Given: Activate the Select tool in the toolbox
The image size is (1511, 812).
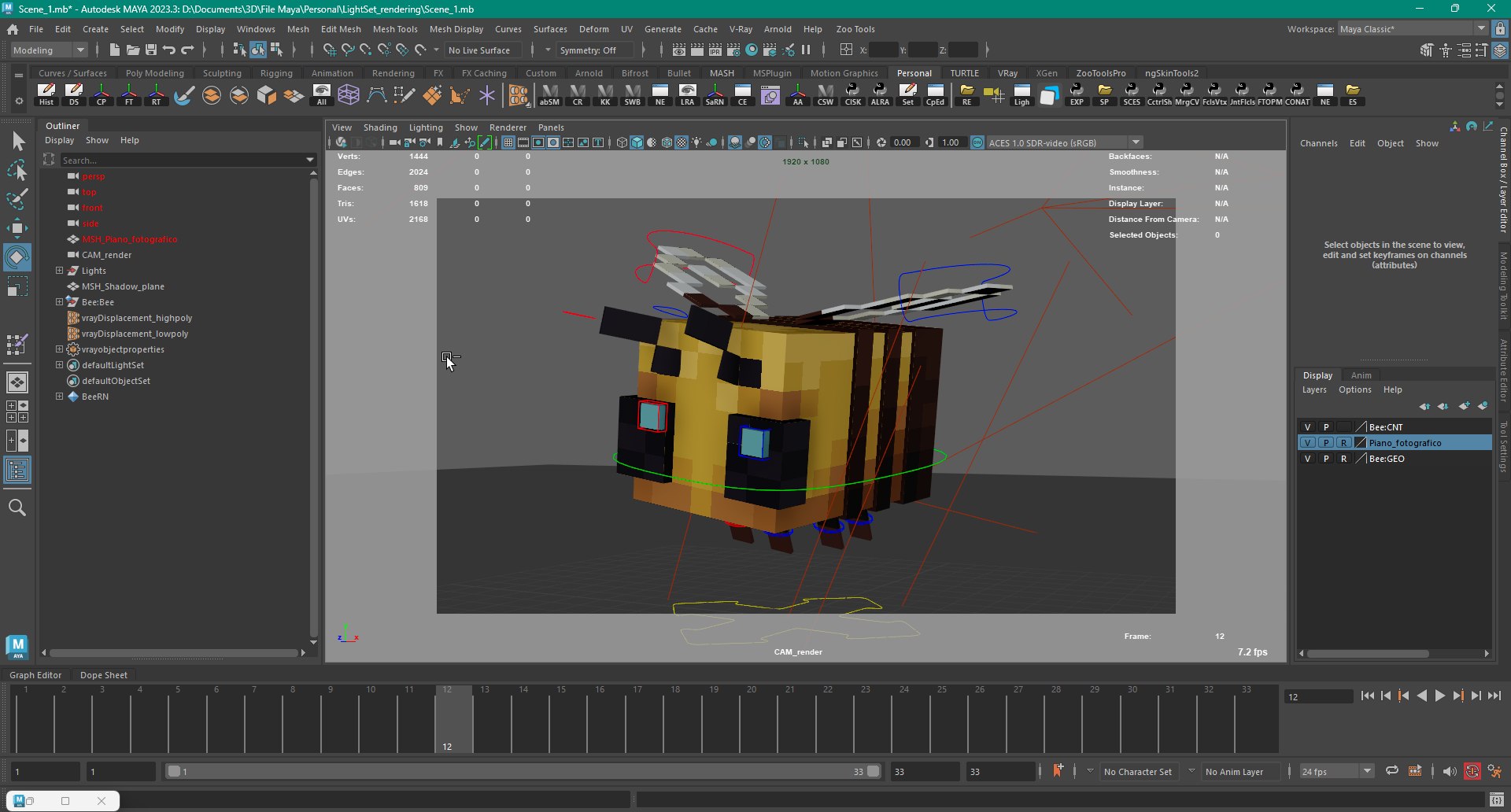Looking at the screenshot, I should 17,142.
